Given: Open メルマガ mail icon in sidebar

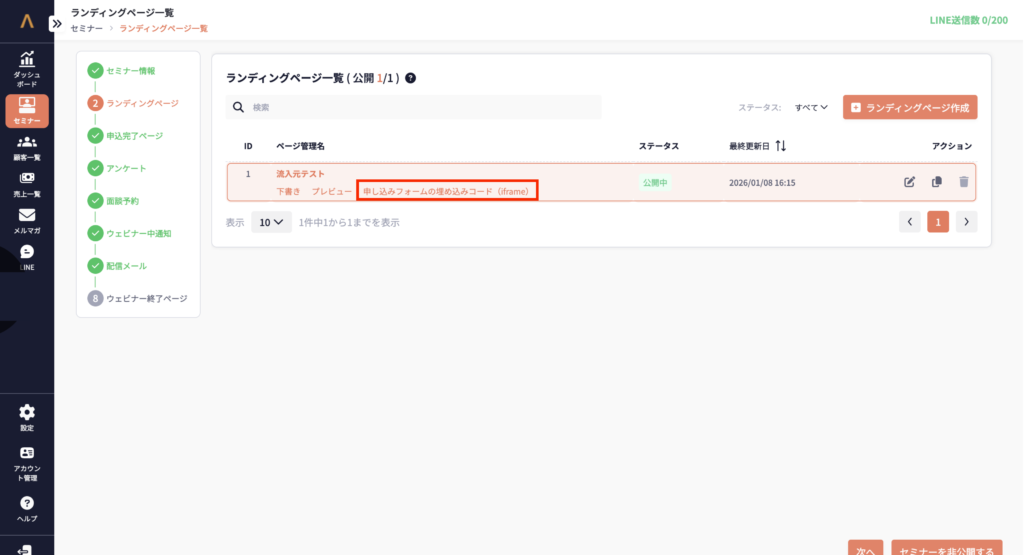Looking at the screenshot, I should click(27, 221).
